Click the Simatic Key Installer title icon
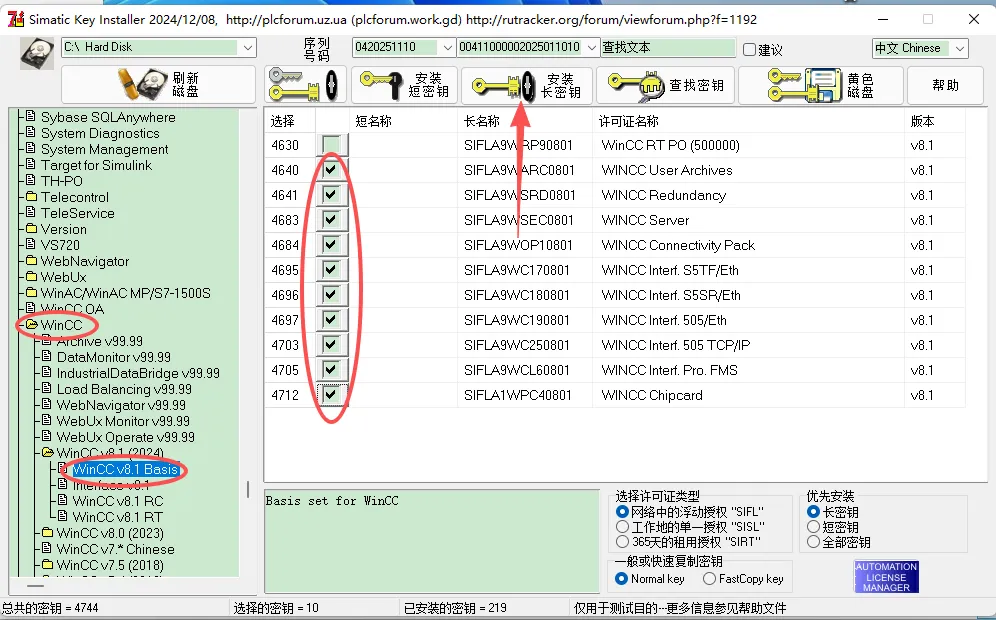This screenshot has height=620, width=996. click(16, 19)
